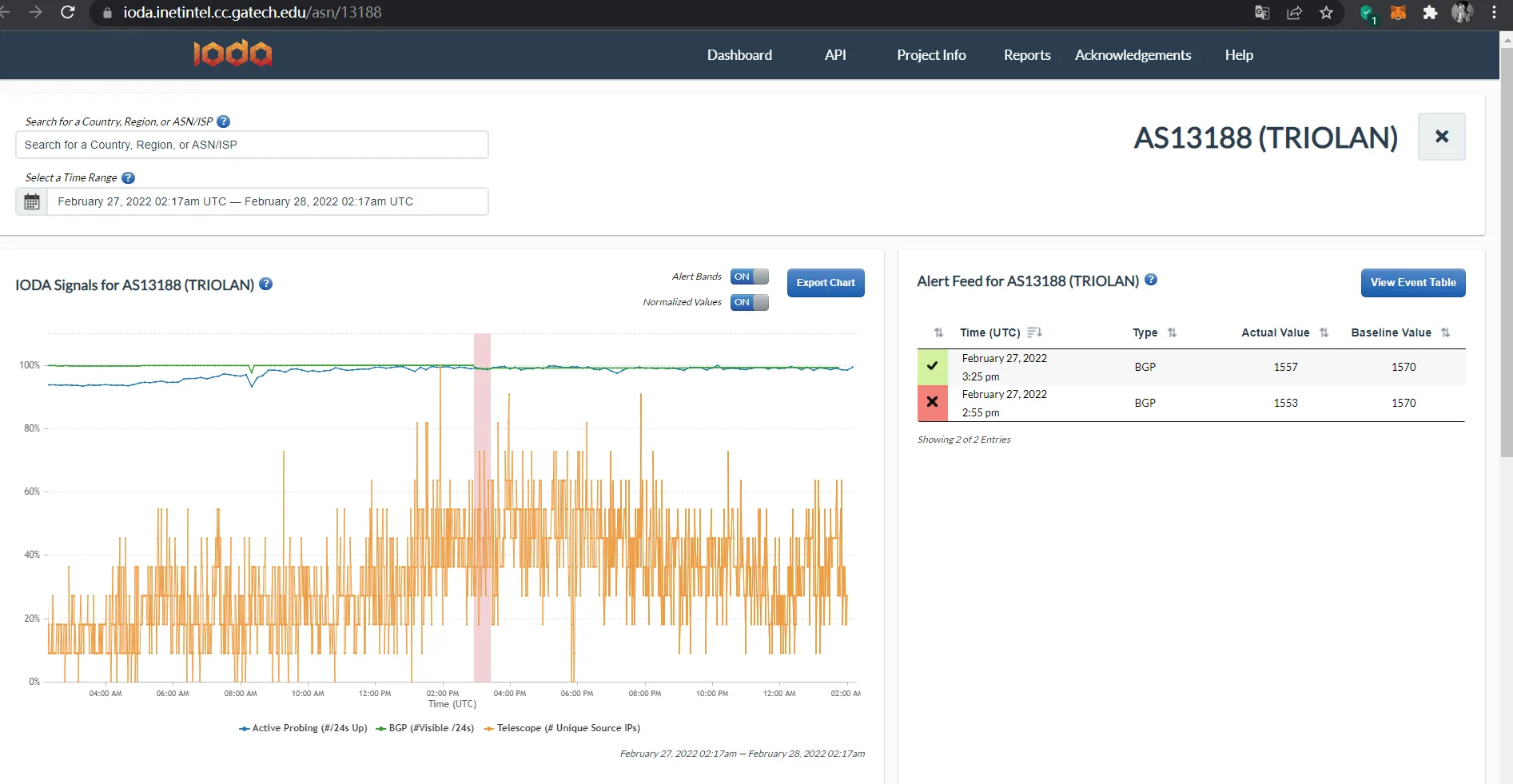The width and height of the screenshot is (1513, 784).
Task: Toggle the Alert Bands switch
Action: 750,277
